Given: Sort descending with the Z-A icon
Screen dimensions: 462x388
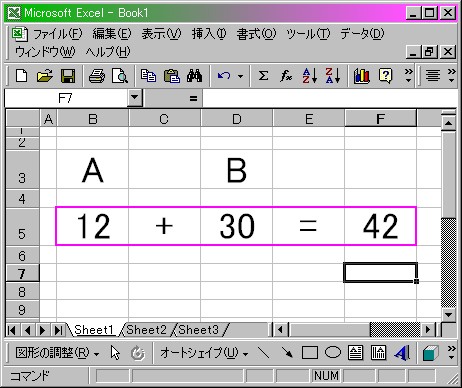Looking at the screenshot, I should tap(333, 76).
